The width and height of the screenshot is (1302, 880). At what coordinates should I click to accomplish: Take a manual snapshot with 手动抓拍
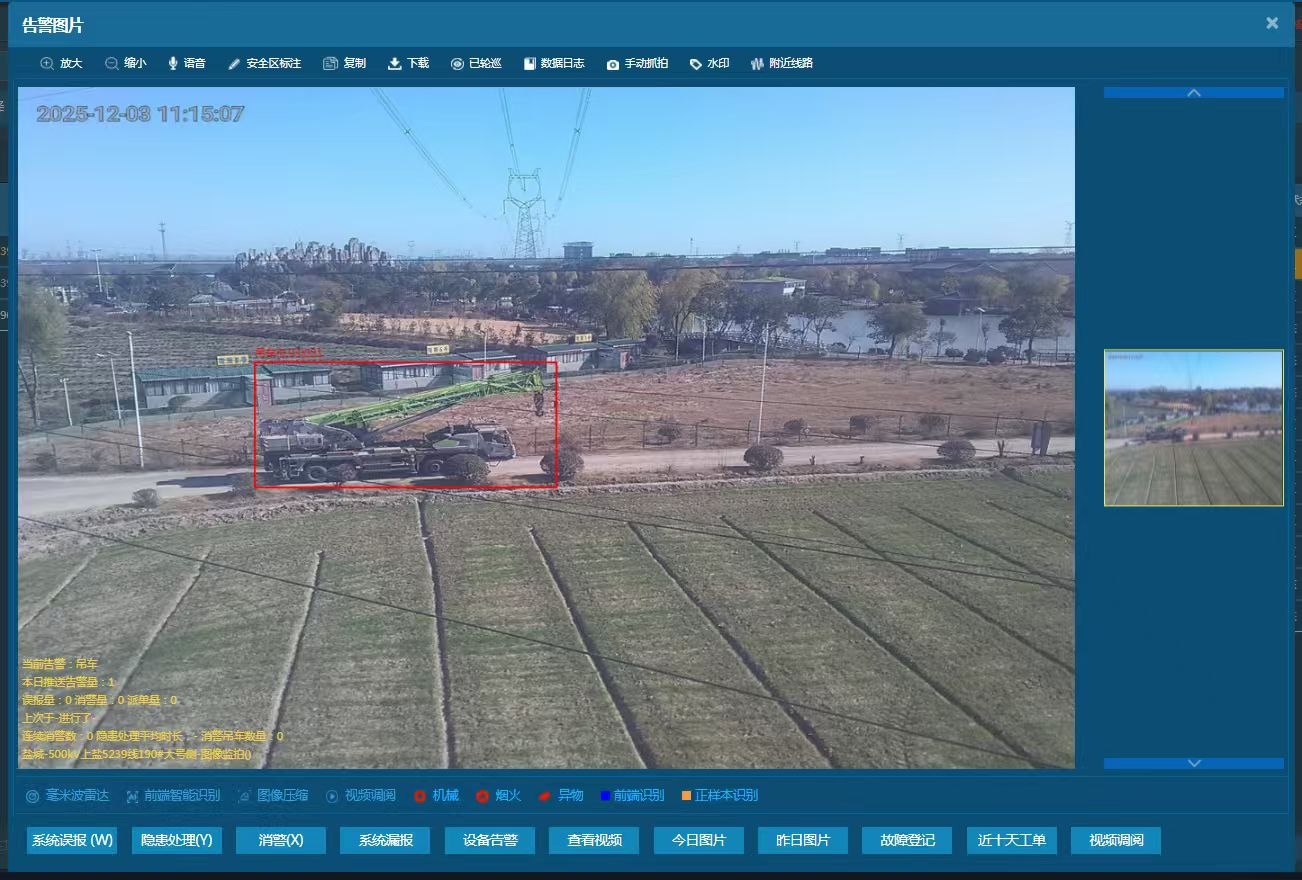point(613,64)
